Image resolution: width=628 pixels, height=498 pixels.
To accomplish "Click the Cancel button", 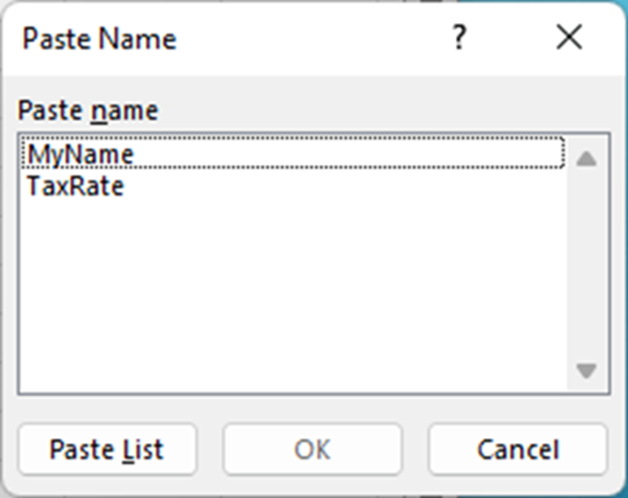I will [x=517, y=451].
